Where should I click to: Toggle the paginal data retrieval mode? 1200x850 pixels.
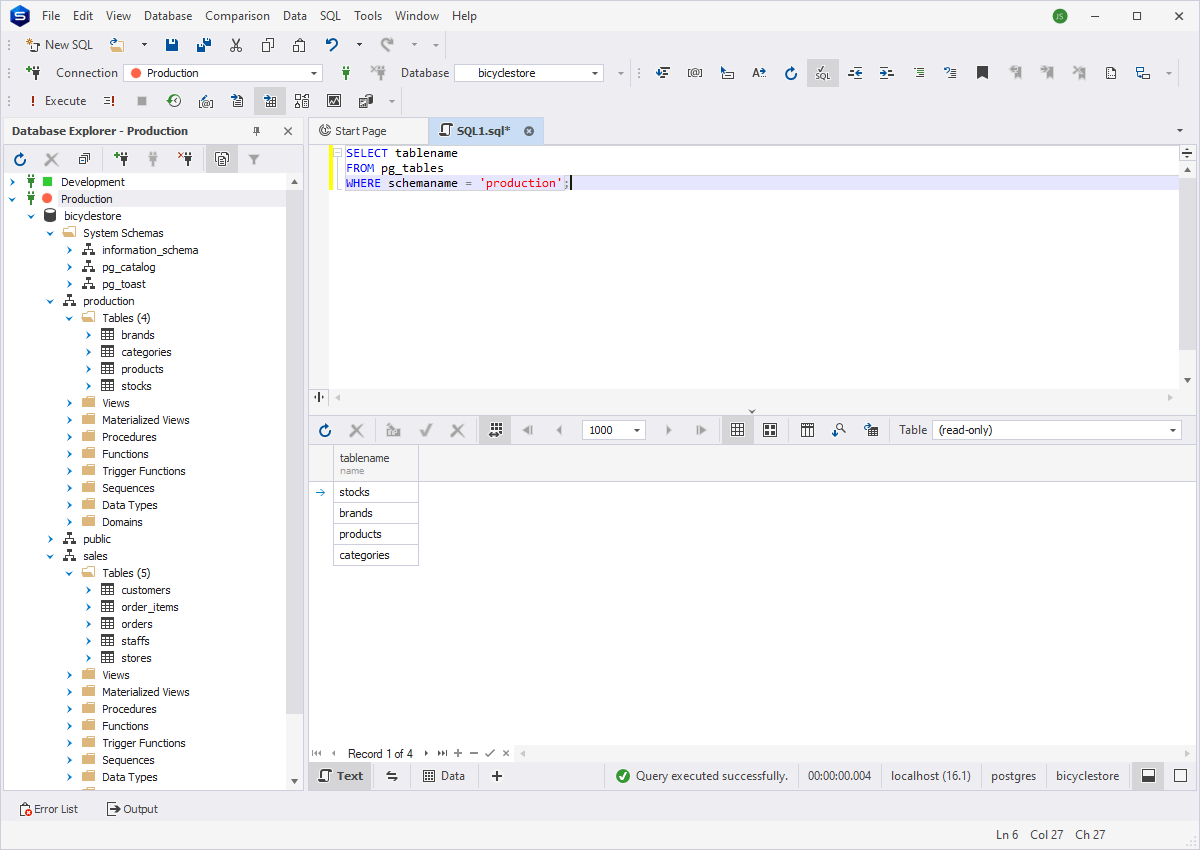pyautogui.click(x=495, y=429)
